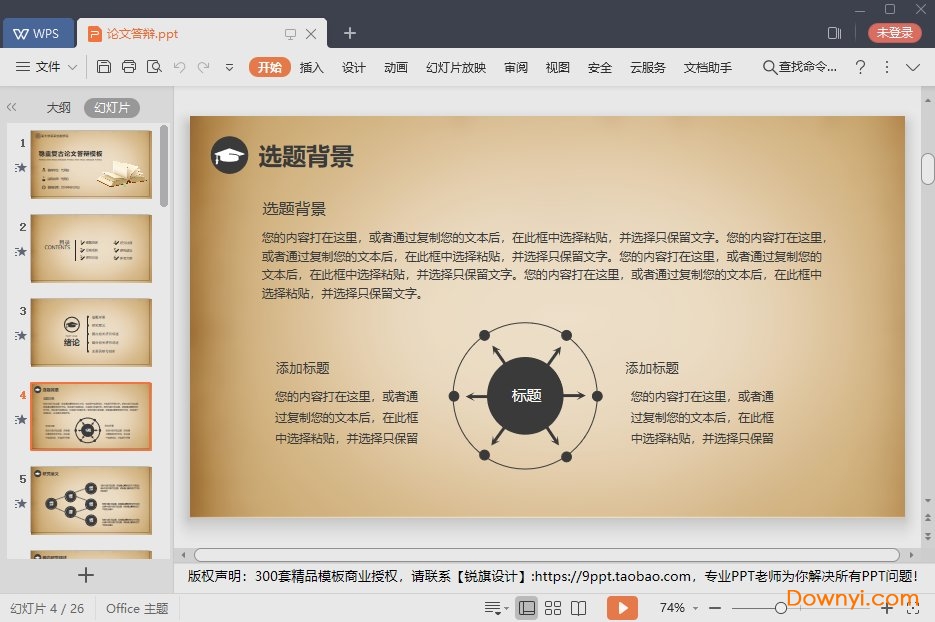
Task: Add a new slide with plus button
Action: tap(86, 575)
